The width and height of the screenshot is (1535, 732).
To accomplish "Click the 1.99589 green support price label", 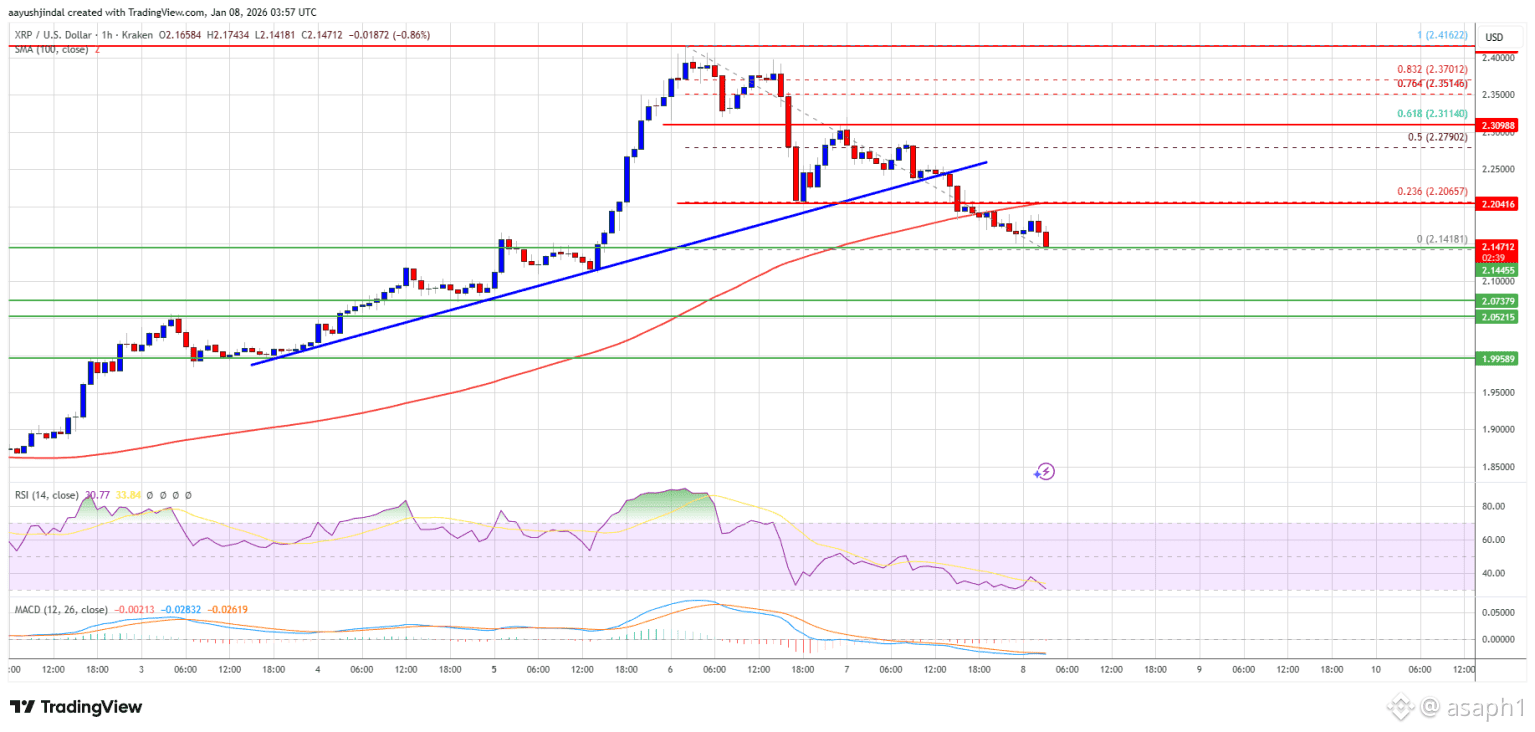I will point(1499,356).
